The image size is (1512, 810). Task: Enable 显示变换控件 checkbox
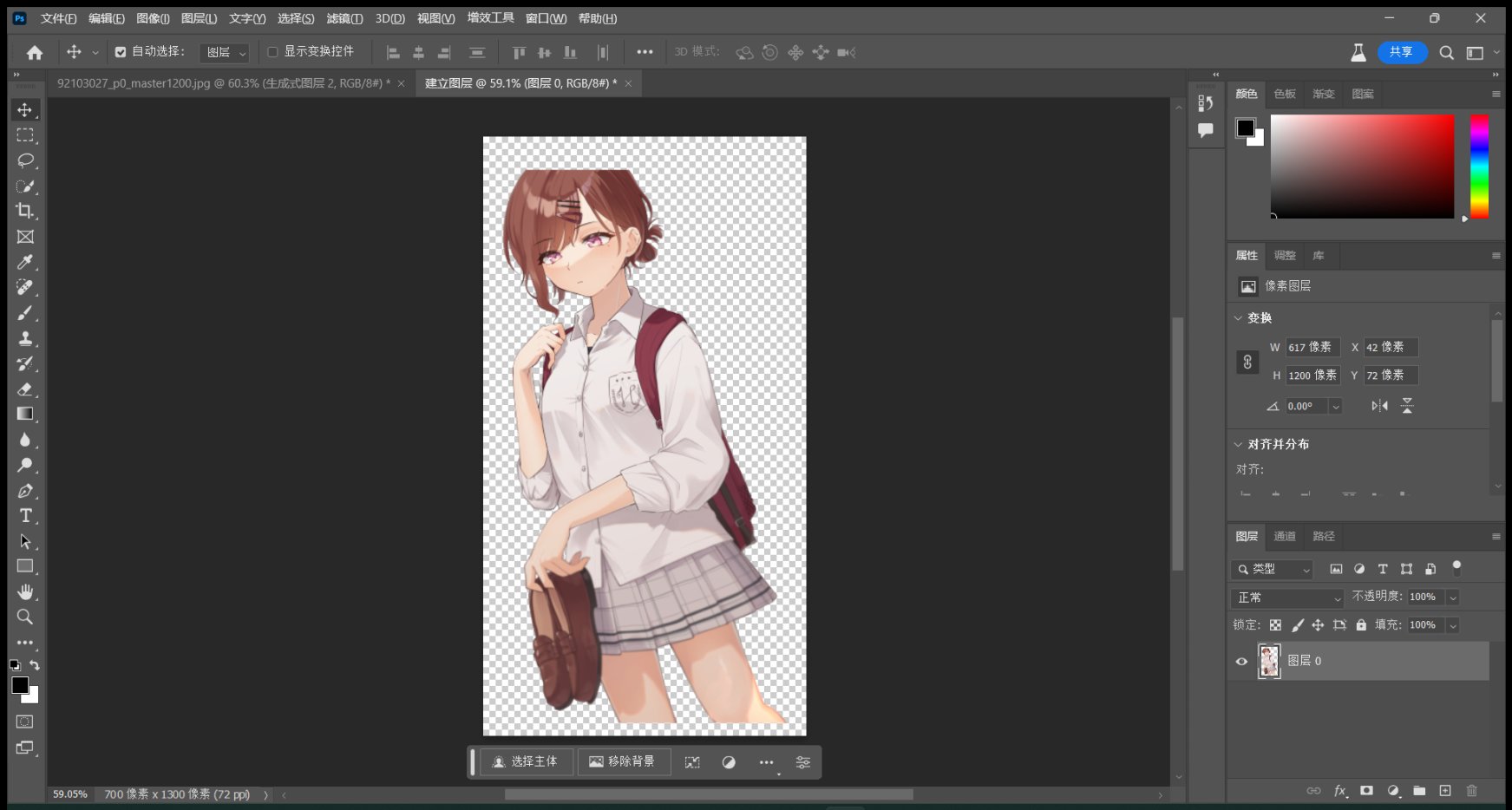[x=272, y=52]
